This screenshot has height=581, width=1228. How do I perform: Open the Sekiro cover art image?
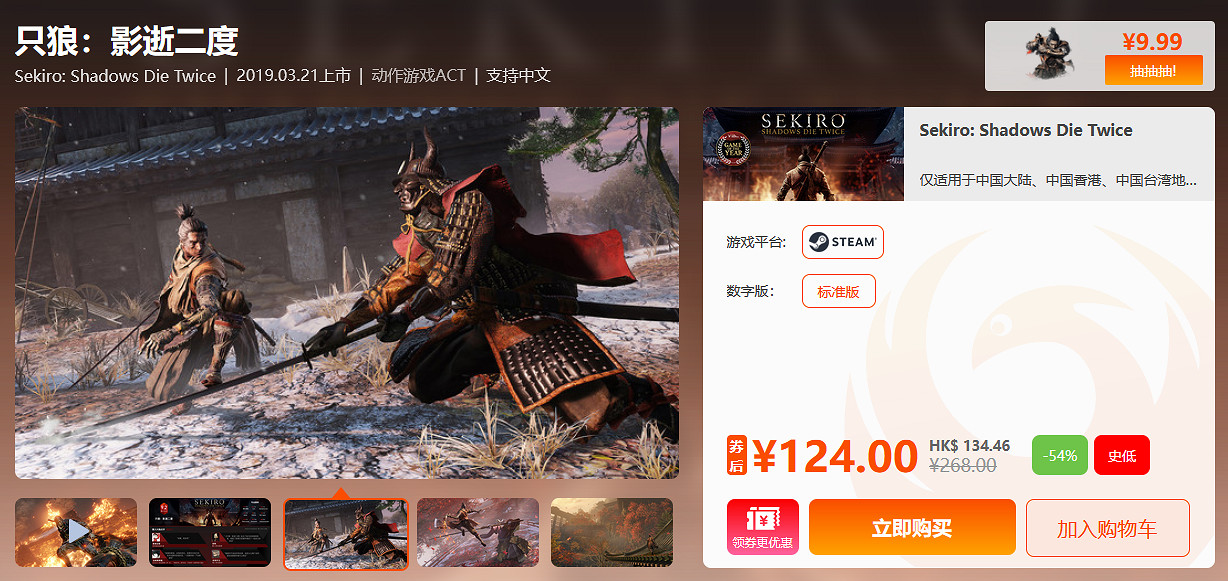804,154
